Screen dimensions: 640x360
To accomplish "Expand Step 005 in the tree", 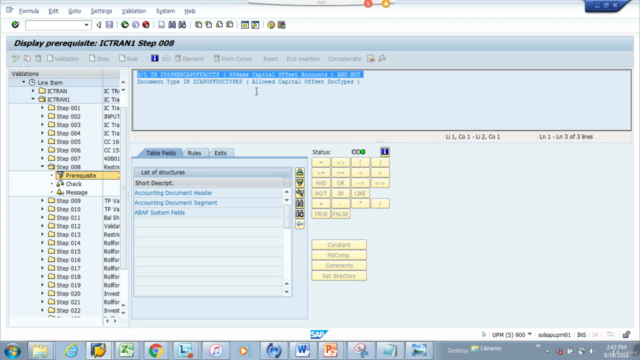I will [x=42, y=142].
